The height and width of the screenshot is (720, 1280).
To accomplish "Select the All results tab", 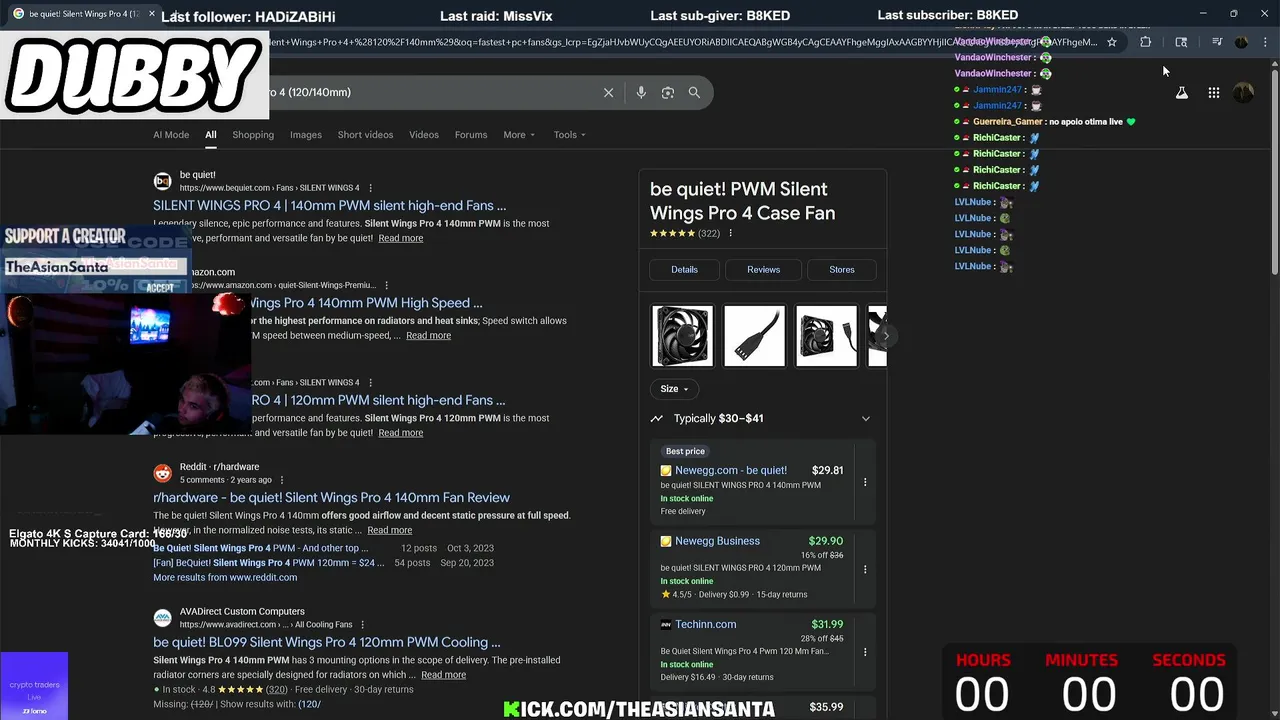I will point(211,135).
